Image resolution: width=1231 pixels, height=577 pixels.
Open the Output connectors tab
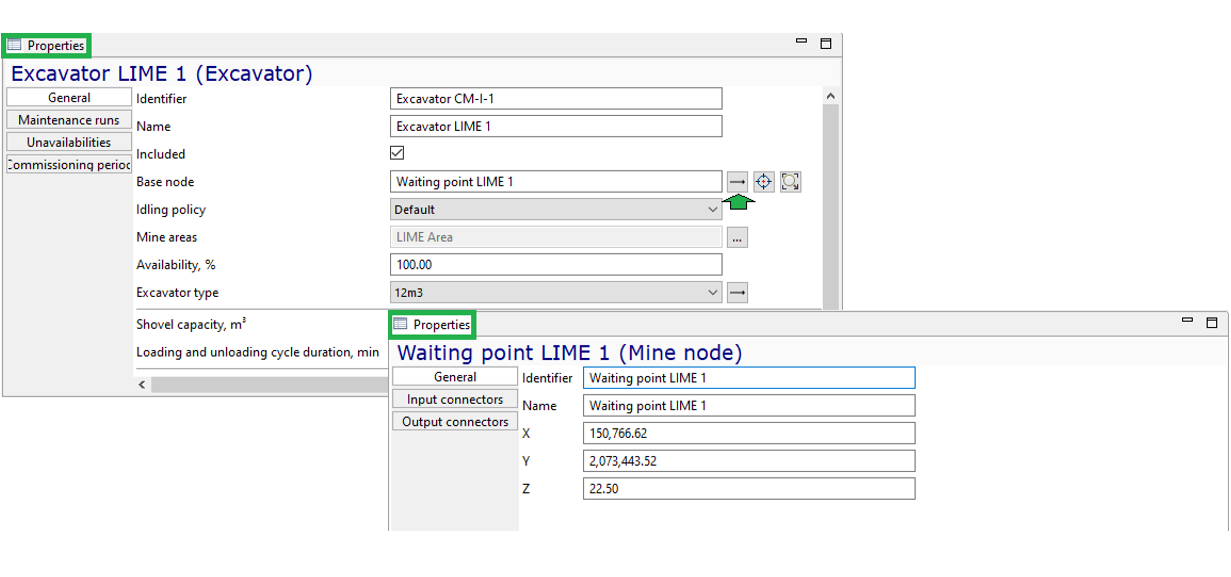[x=455, y=421]
